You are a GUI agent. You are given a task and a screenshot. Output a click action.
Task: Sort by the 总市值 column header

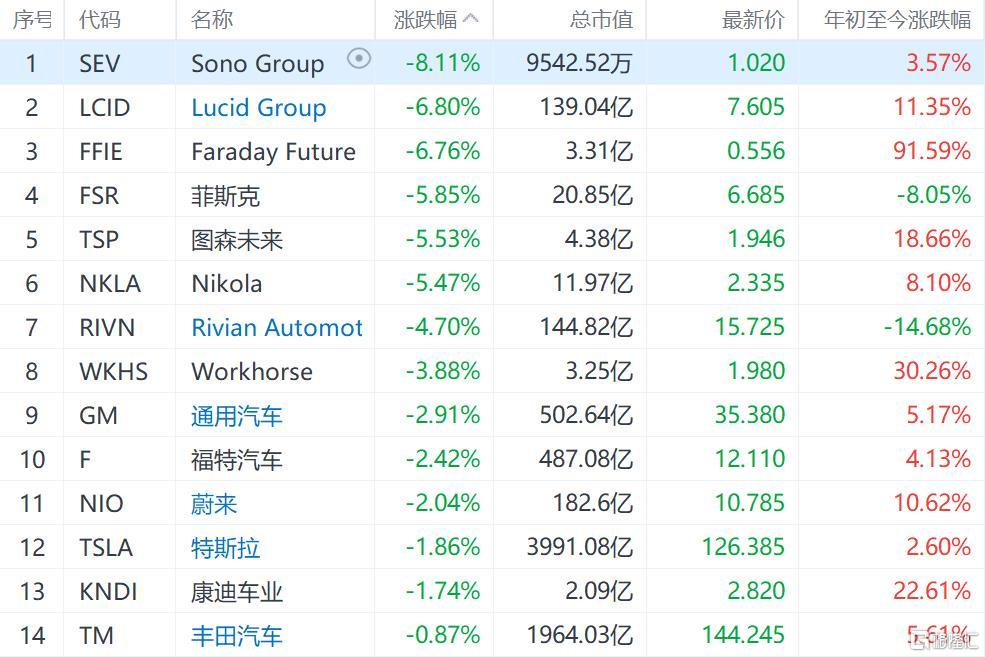[x=601, y=19]
